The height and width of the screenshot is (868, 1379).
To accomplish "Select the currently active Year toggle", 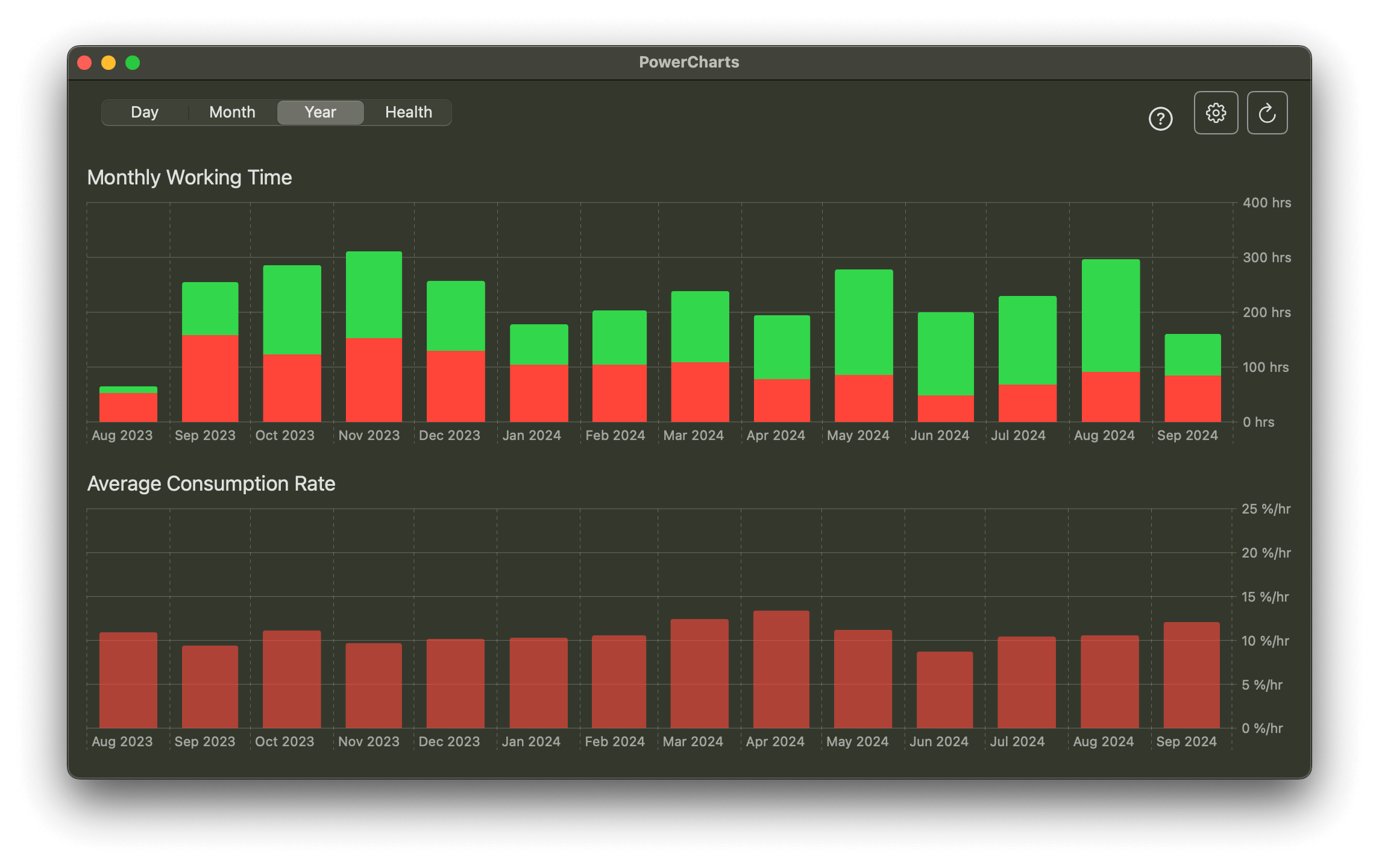I will [320, 112].
